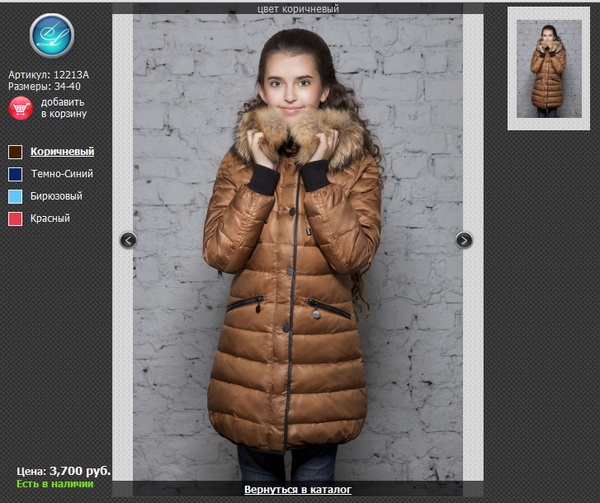Click the 'цвет коричневый' caption above photo
This screenshot has height=503, width=600.
[298, 9]
